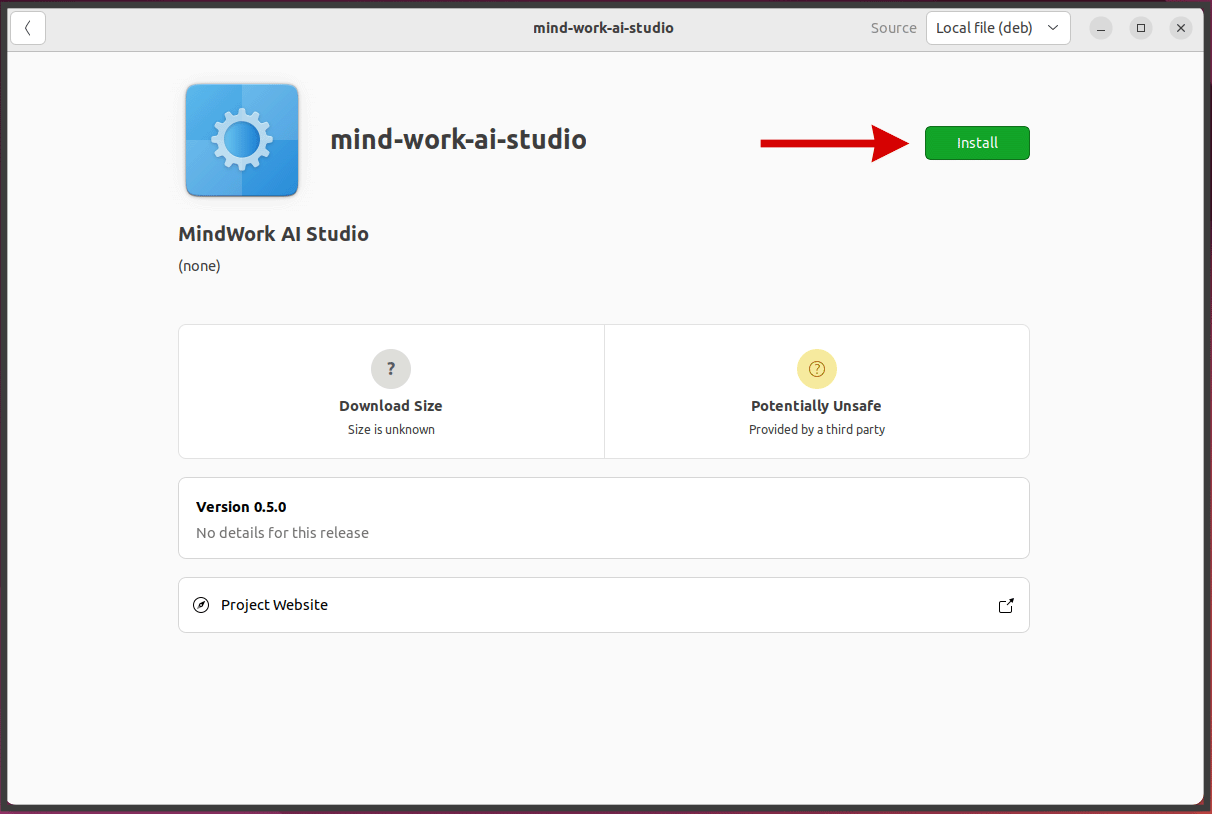Image resolution: width=1212 pixels, height=814 pixels.
Task: Click the chevron arrow in Source selector
Action: pos(1052,28)
